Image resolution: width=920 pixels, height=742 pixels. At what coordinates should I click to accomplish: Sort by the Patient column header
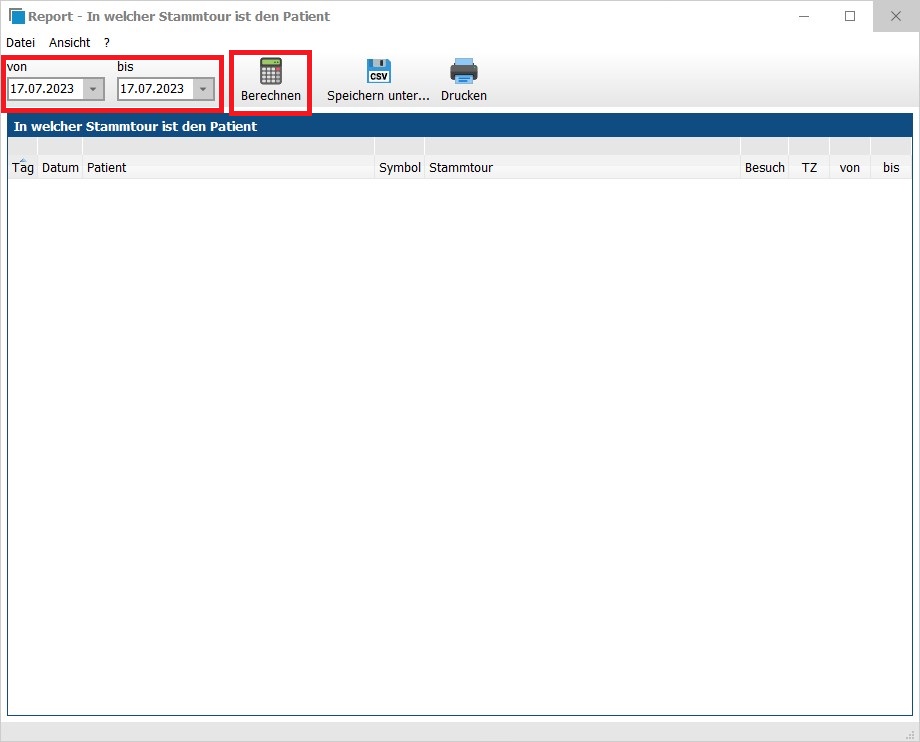point(228,167)
